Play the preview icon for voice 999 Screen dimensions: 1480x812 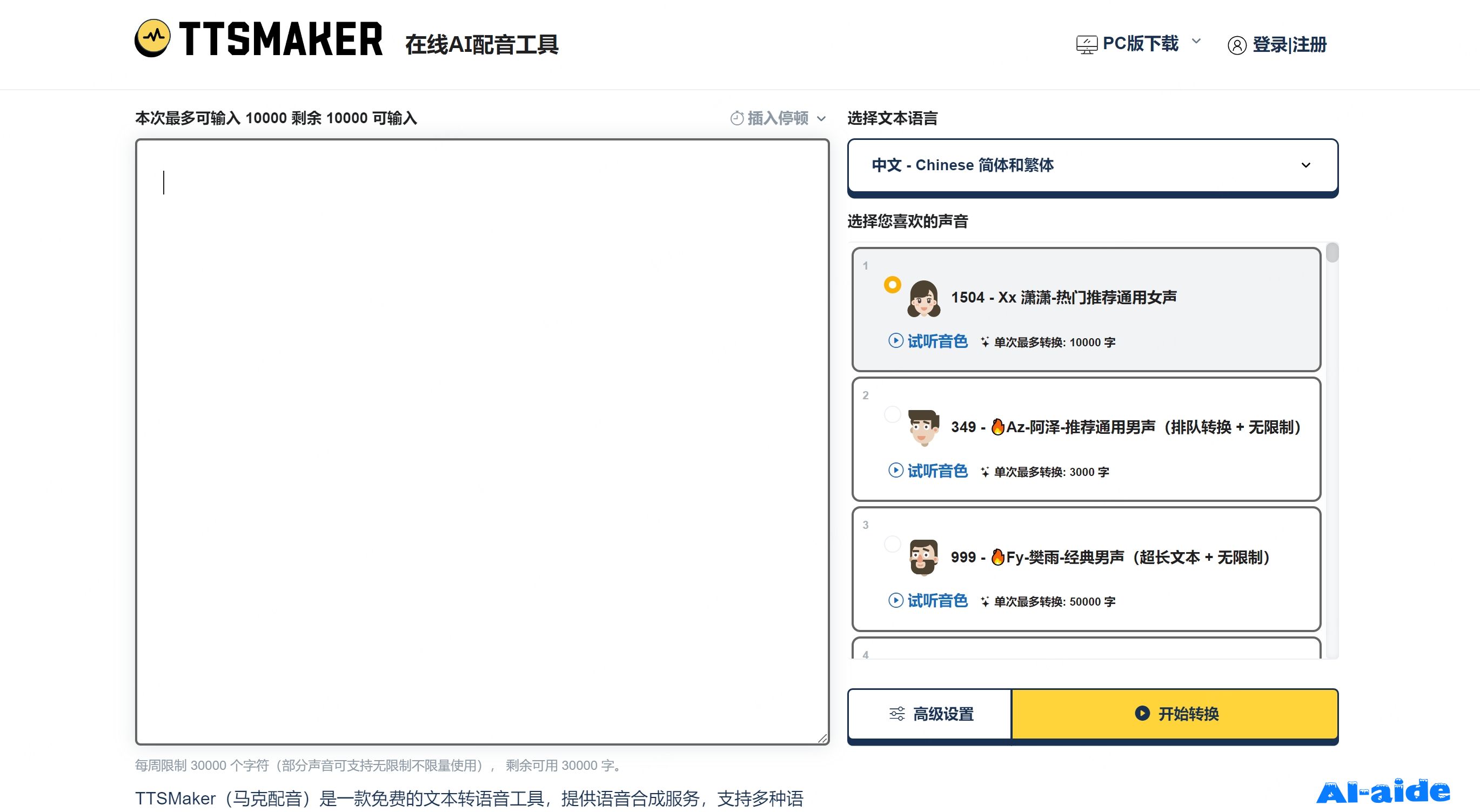[x=896, y=600]
